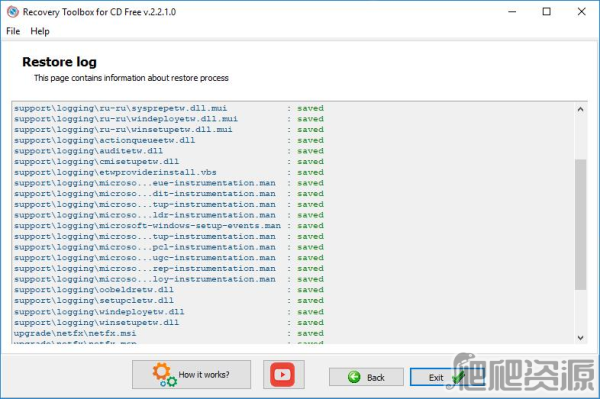600x399 pixels.
Task: Click the saved status for netfx.msi
Action: [x=311, y=334]
